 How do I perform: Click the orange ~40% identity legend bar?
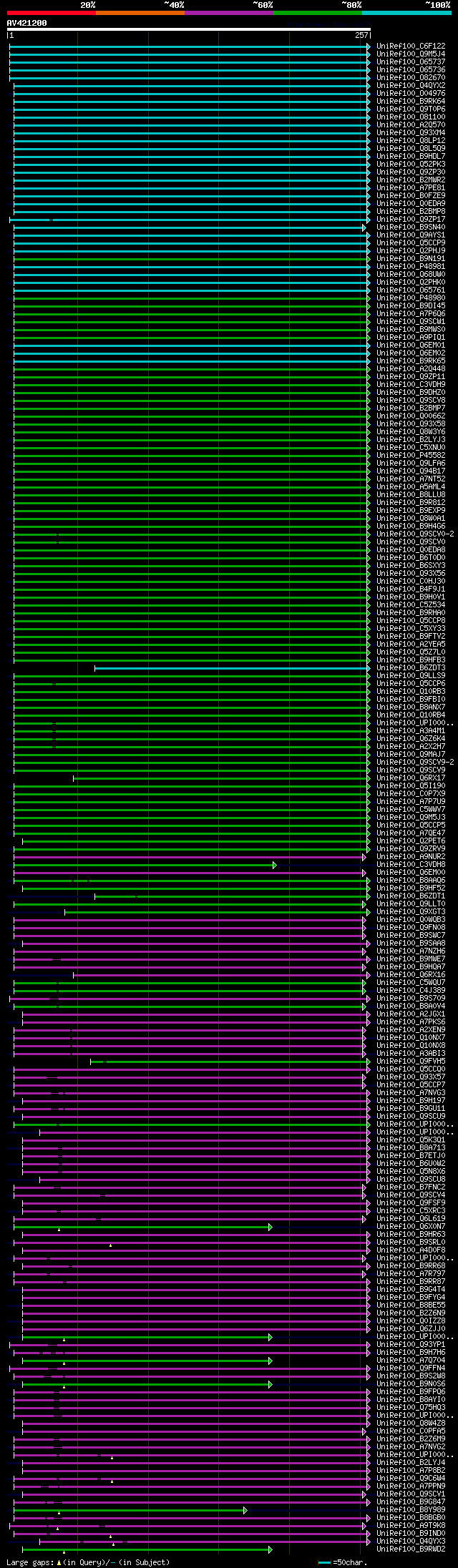click(x=140, y=13)
